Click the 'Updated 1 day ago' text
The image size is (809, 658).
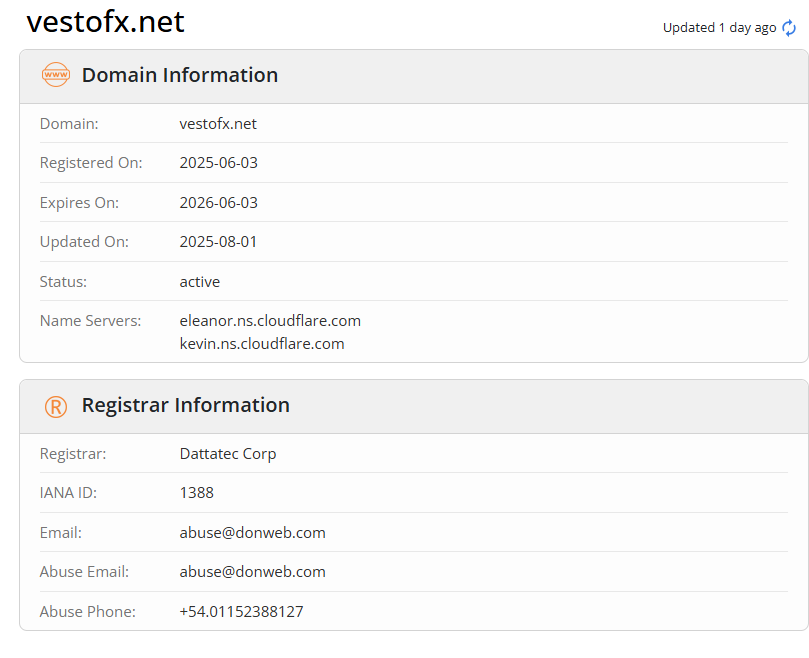719,28
